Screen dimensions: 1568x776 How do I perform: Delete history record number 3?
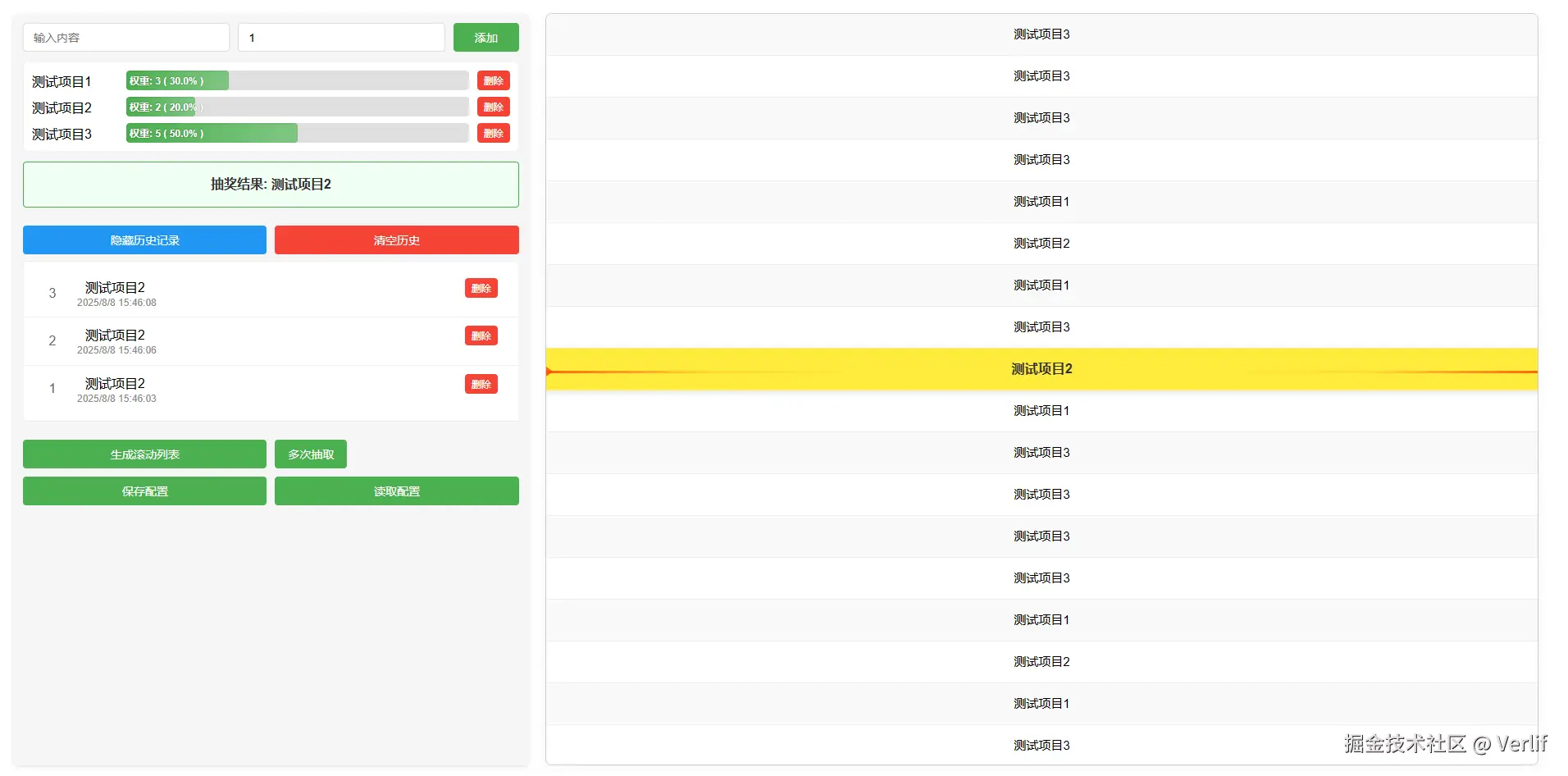point(481,289)
